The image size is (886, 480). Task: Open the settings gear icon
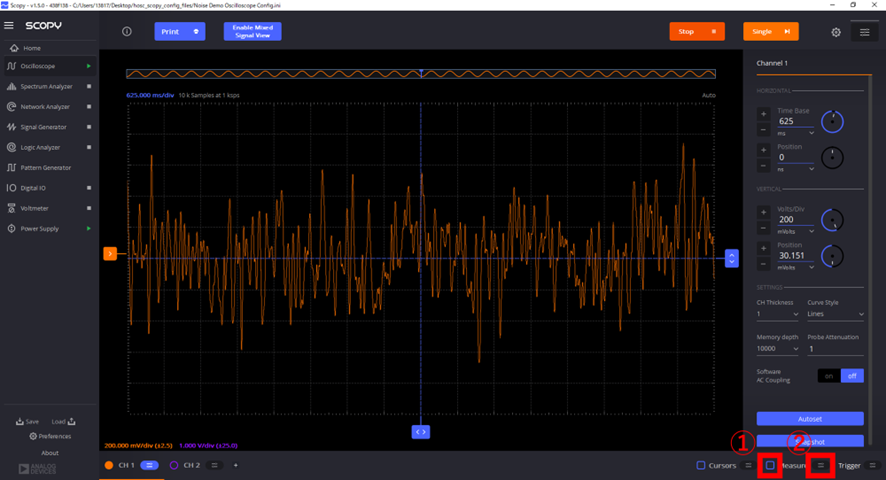click(x=836, y=32)
